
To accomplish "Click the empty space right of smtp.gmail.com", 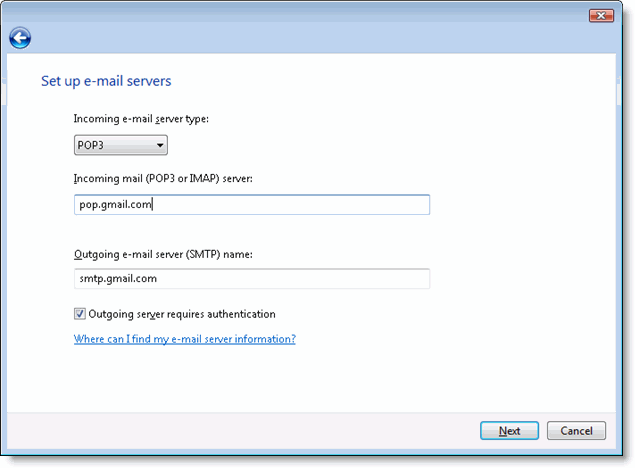I will 300,279.
